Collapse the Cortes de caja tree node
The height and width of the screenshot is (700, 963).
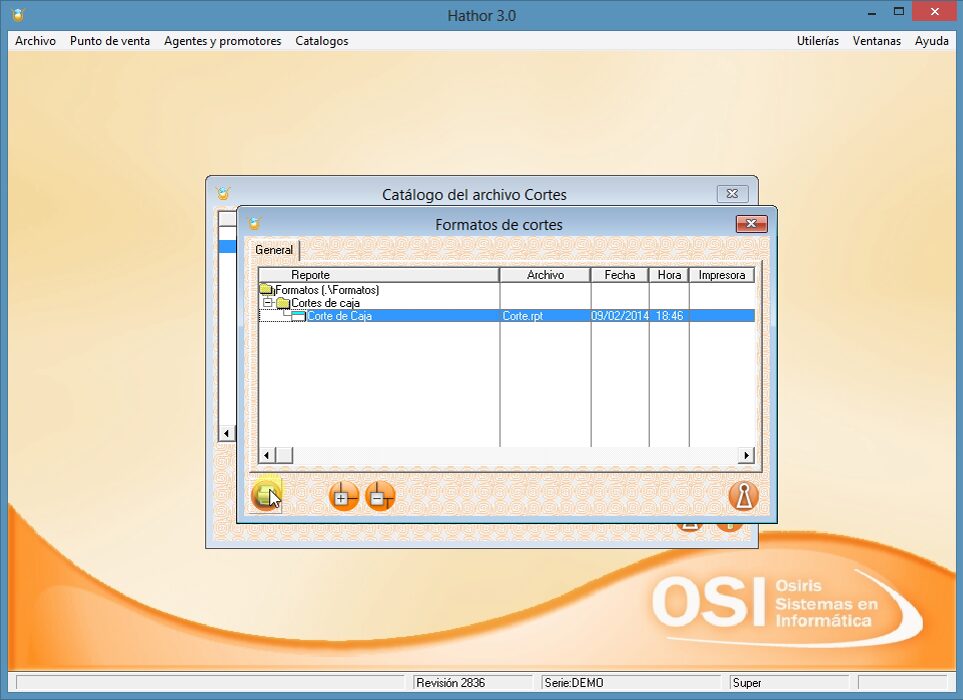click(268, 303)
